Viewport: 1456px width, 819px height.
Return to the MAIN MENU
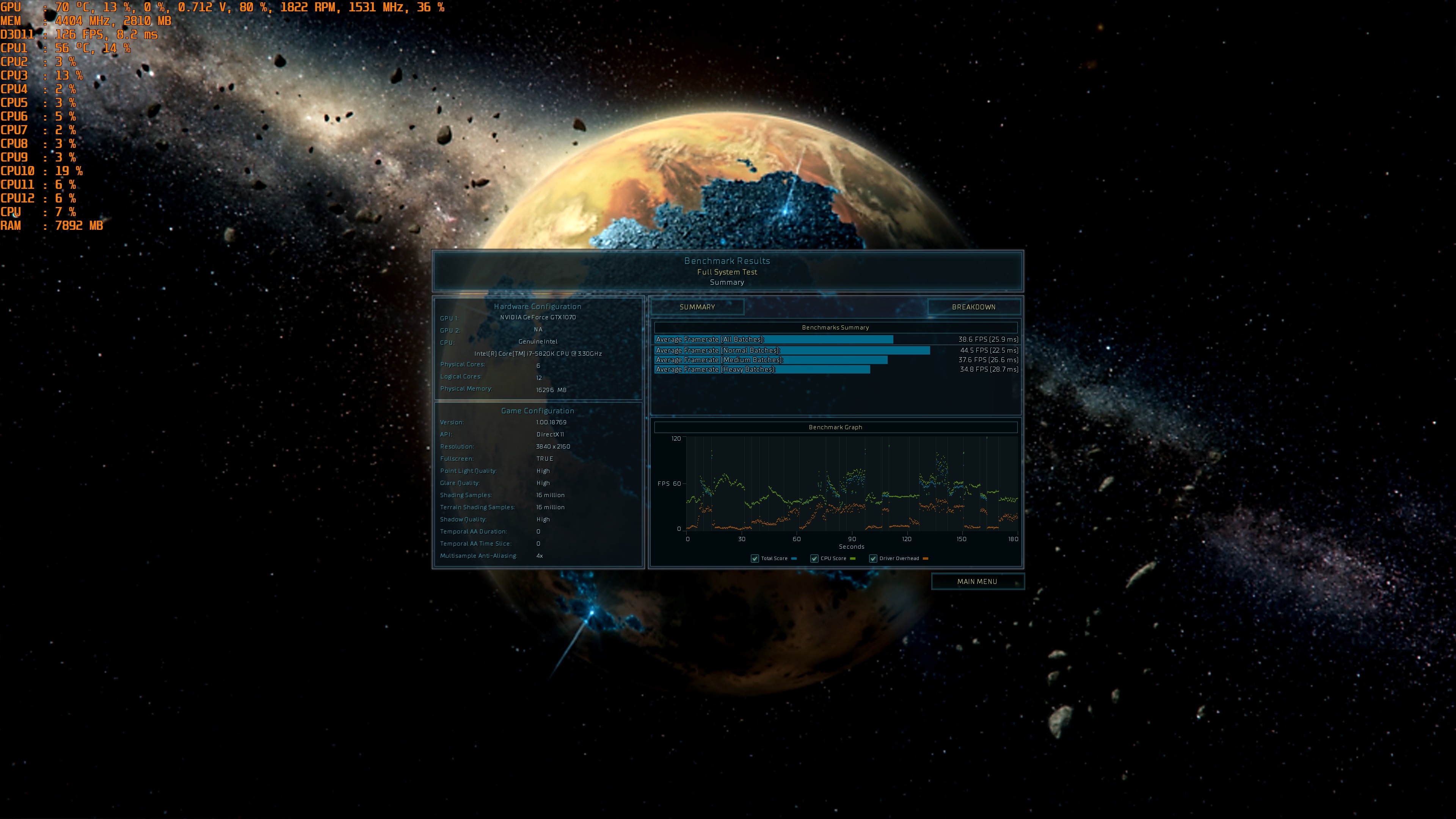[x=977, y=581]
